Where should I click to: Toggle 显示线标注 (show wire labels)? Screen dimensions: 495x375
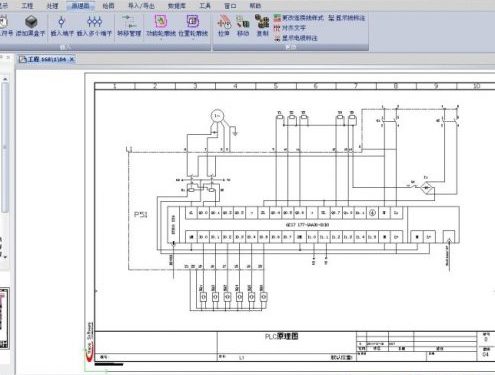(346, 18)
